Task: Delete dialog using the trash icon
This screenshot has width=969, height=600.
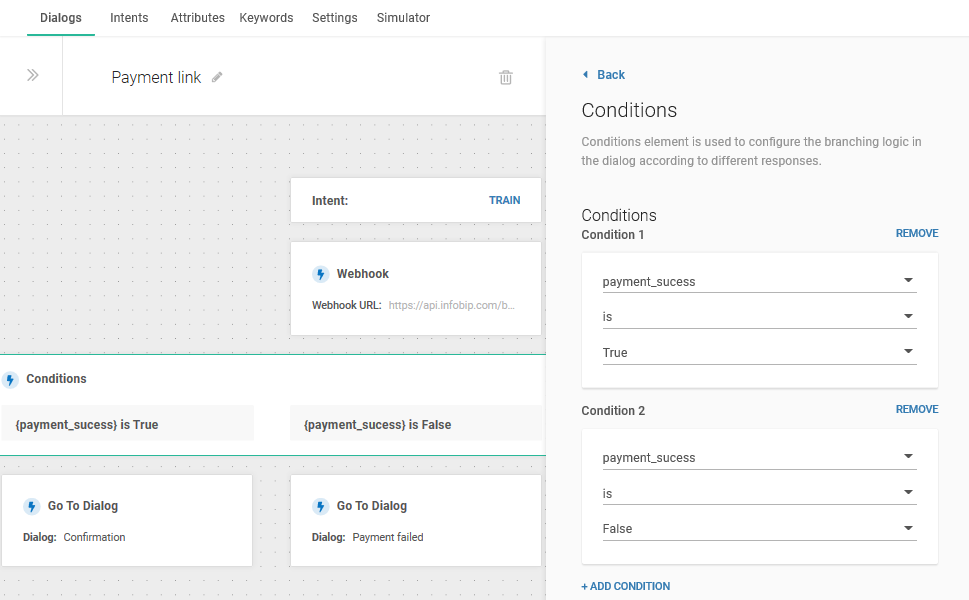Action: pos(506,77)
